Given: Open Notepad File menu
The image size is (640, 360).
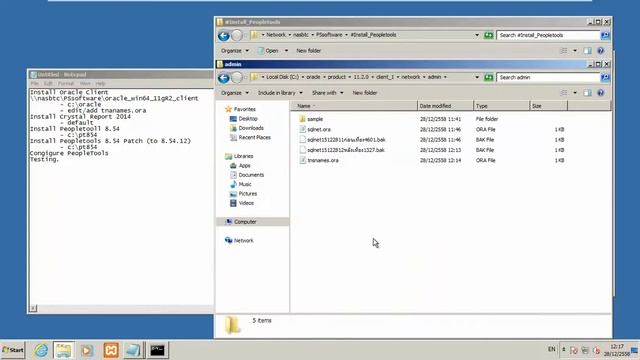Looking at the screenshot, I should point(35,84).
